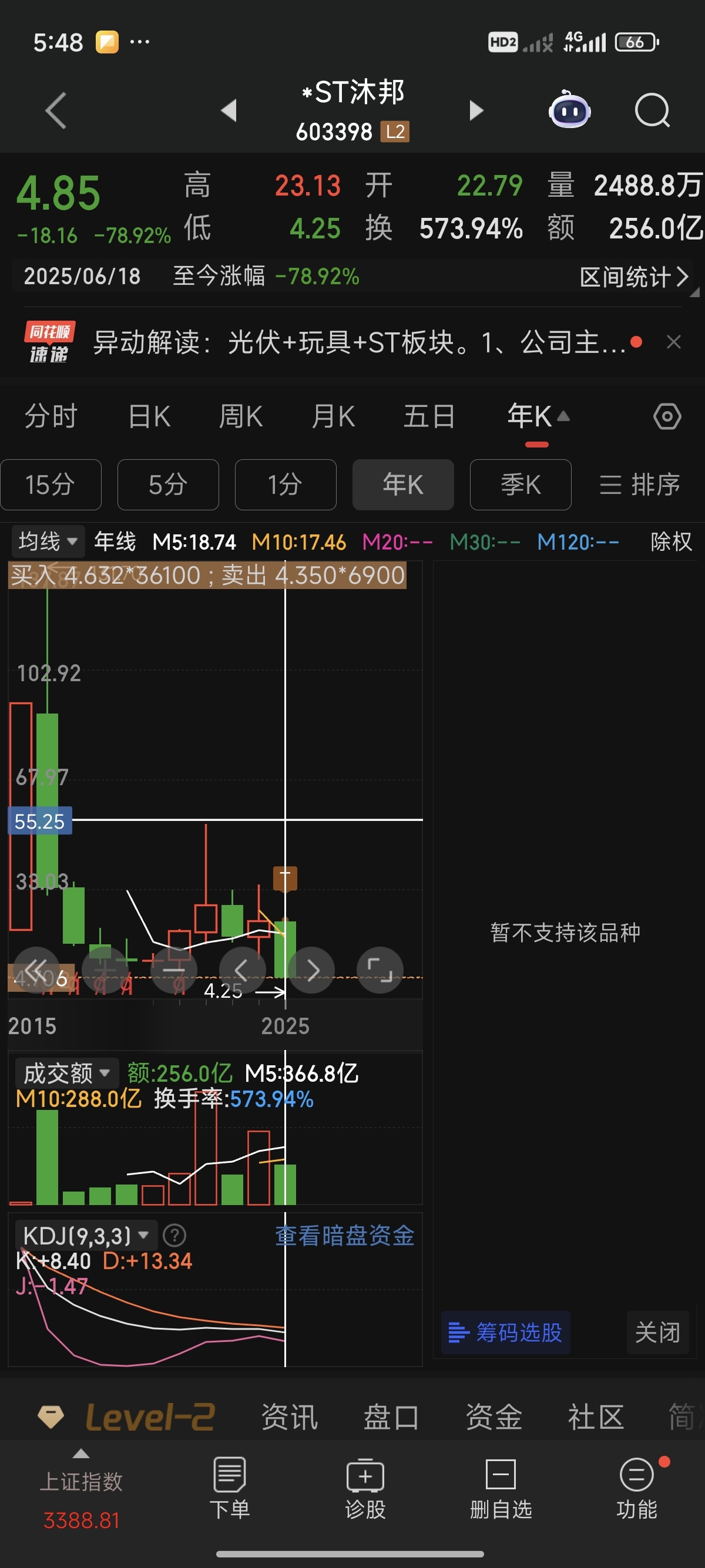The image size is (705, 1568).
Task: Expand the 年K period dropdown tab
Action: point(538,418)
